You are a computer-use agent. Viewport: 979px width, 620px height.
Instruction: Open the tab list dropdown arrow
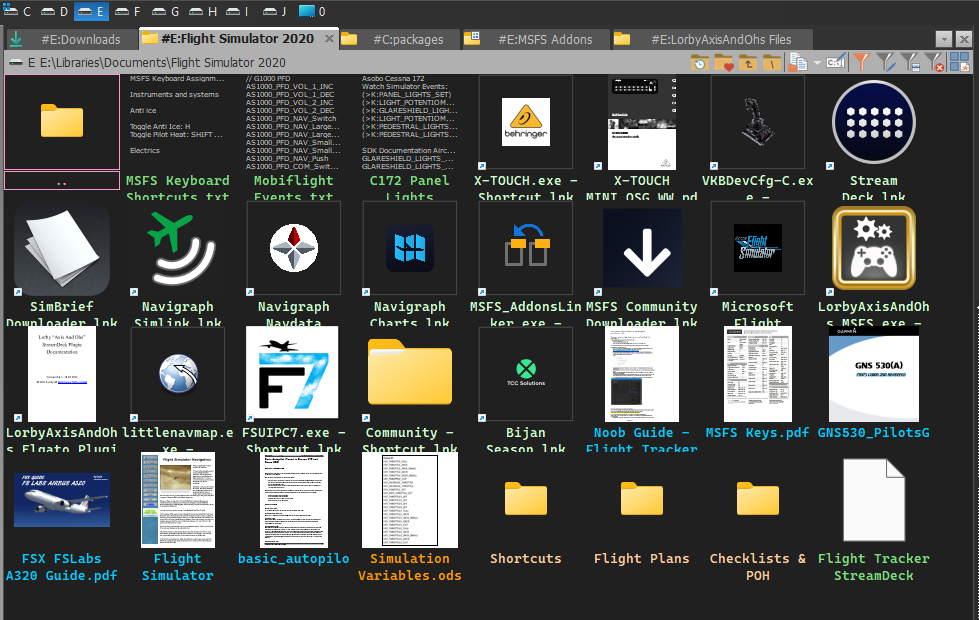(943, 39)
